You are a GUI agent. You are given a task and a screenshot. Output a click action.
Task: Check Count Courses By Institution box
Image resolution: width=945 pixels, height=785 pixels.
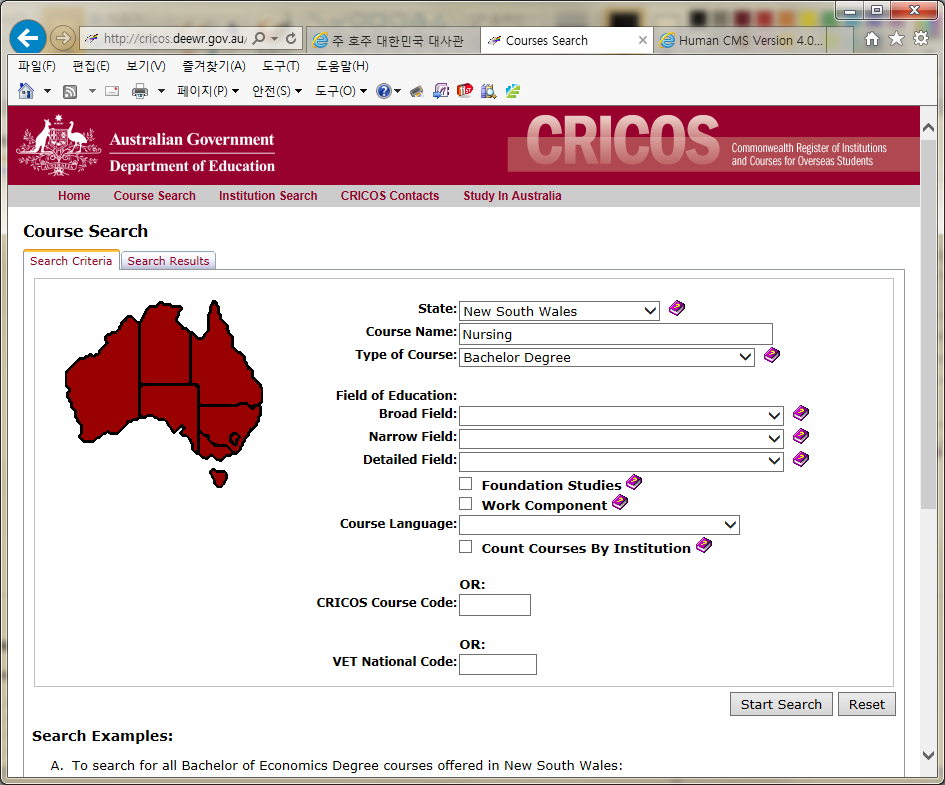[x=466, y=547]
